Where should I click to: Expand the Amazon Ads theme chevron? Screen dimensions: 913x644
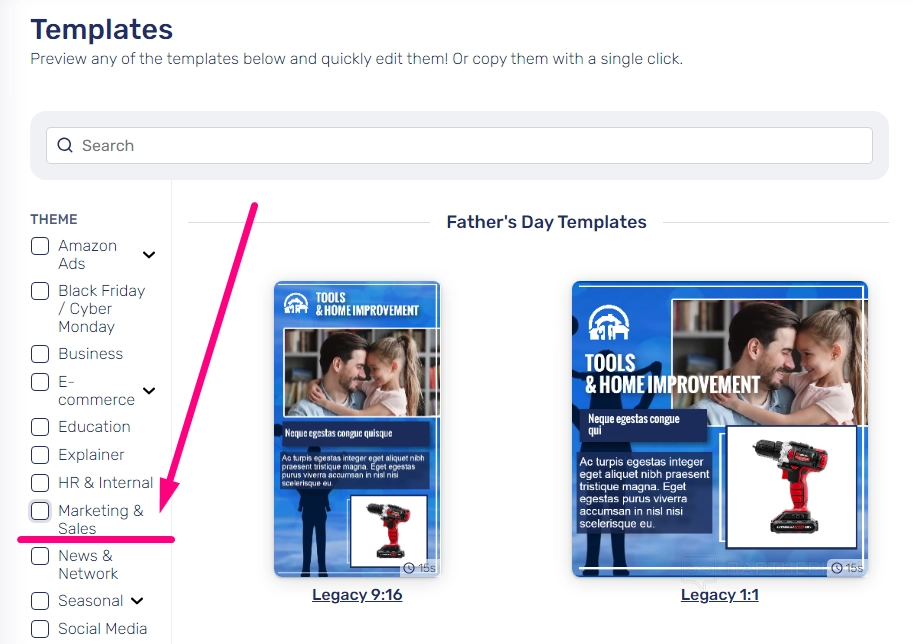(x=149, y=254)
